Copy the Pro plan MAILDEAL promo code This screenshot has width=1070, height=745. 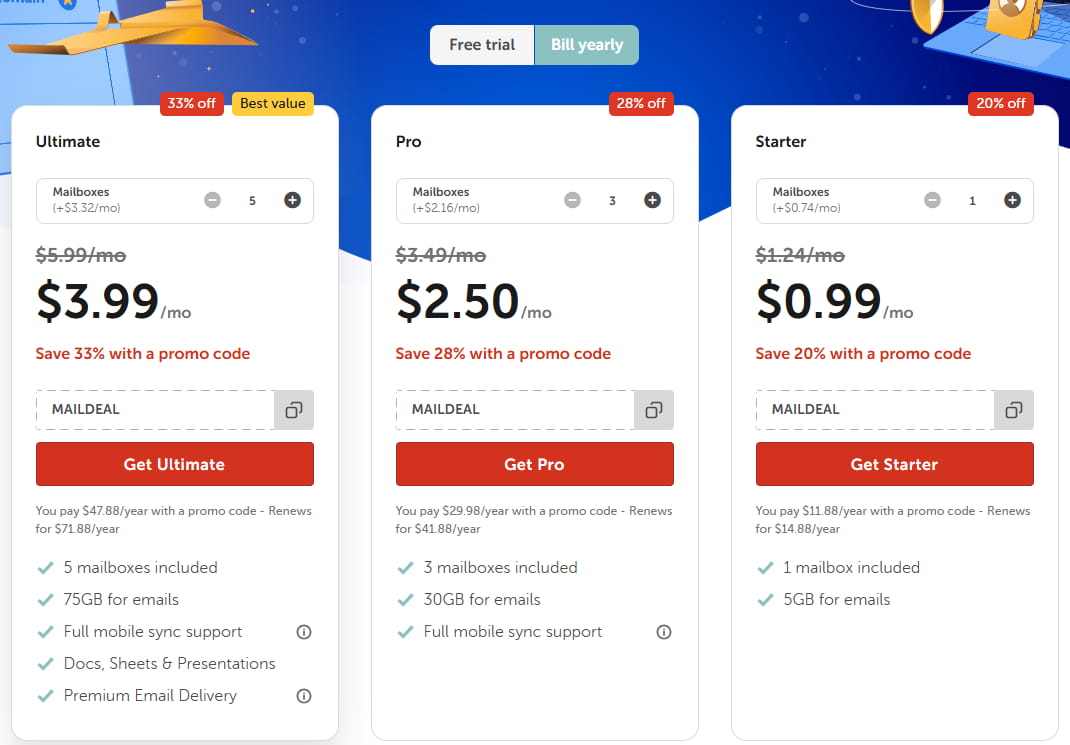click(654, 410)
